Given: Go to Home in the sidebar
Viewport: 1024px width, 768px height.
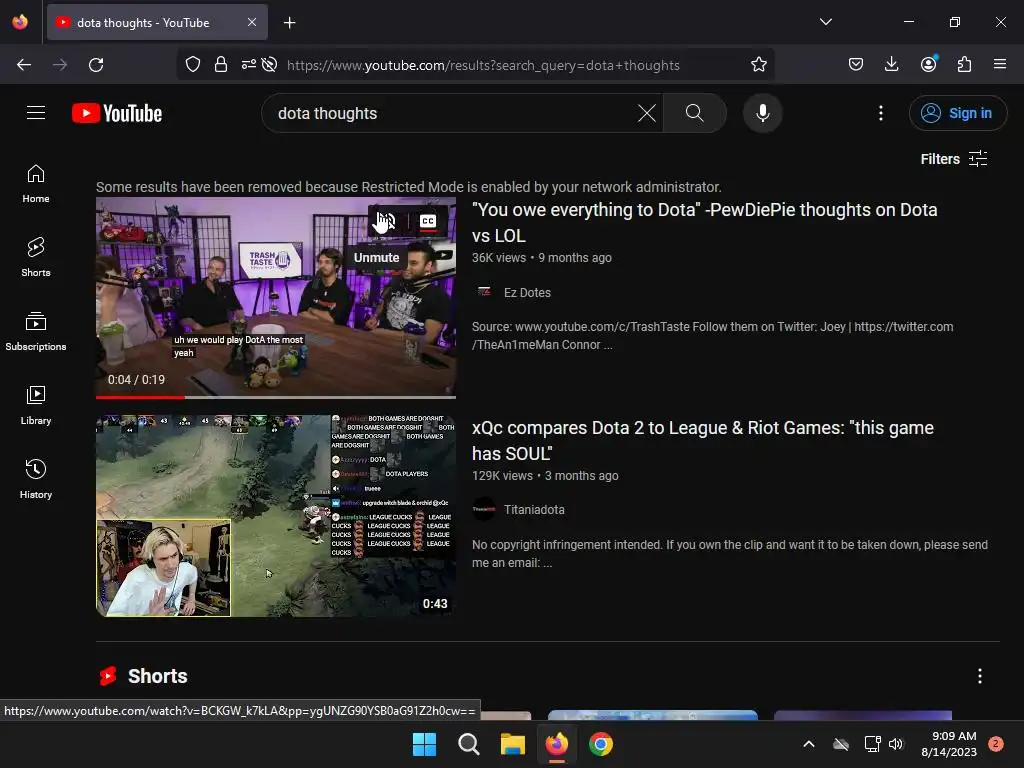Looking at the screenshot, I should 36,184.
